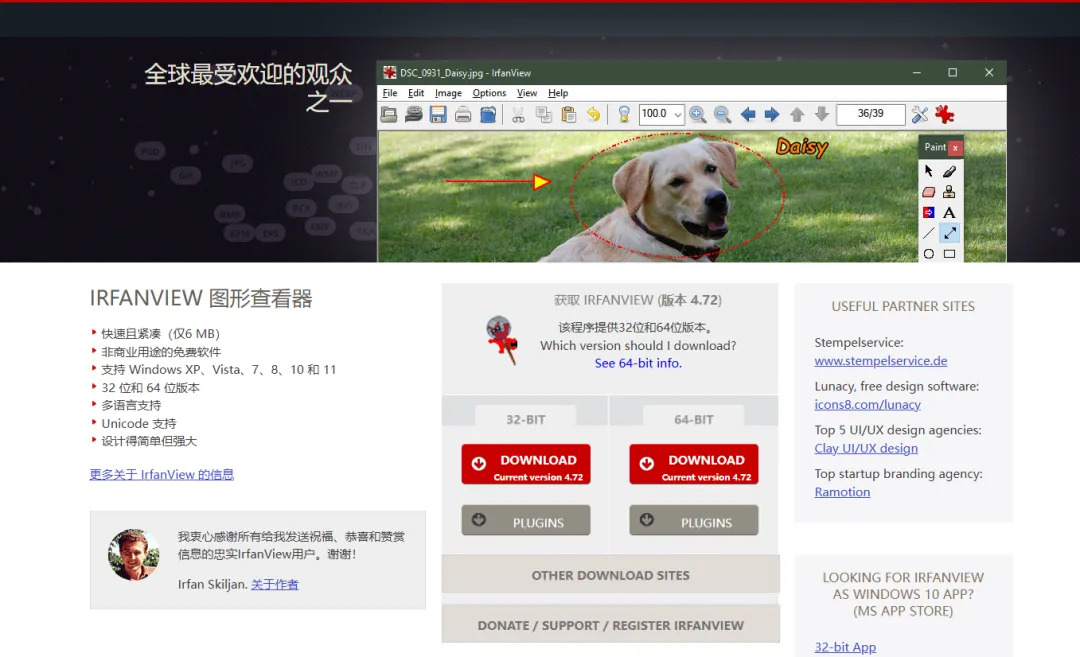
Task: Click the Save floppy disk toolbar icon
Action: click(x=438, y=114)
